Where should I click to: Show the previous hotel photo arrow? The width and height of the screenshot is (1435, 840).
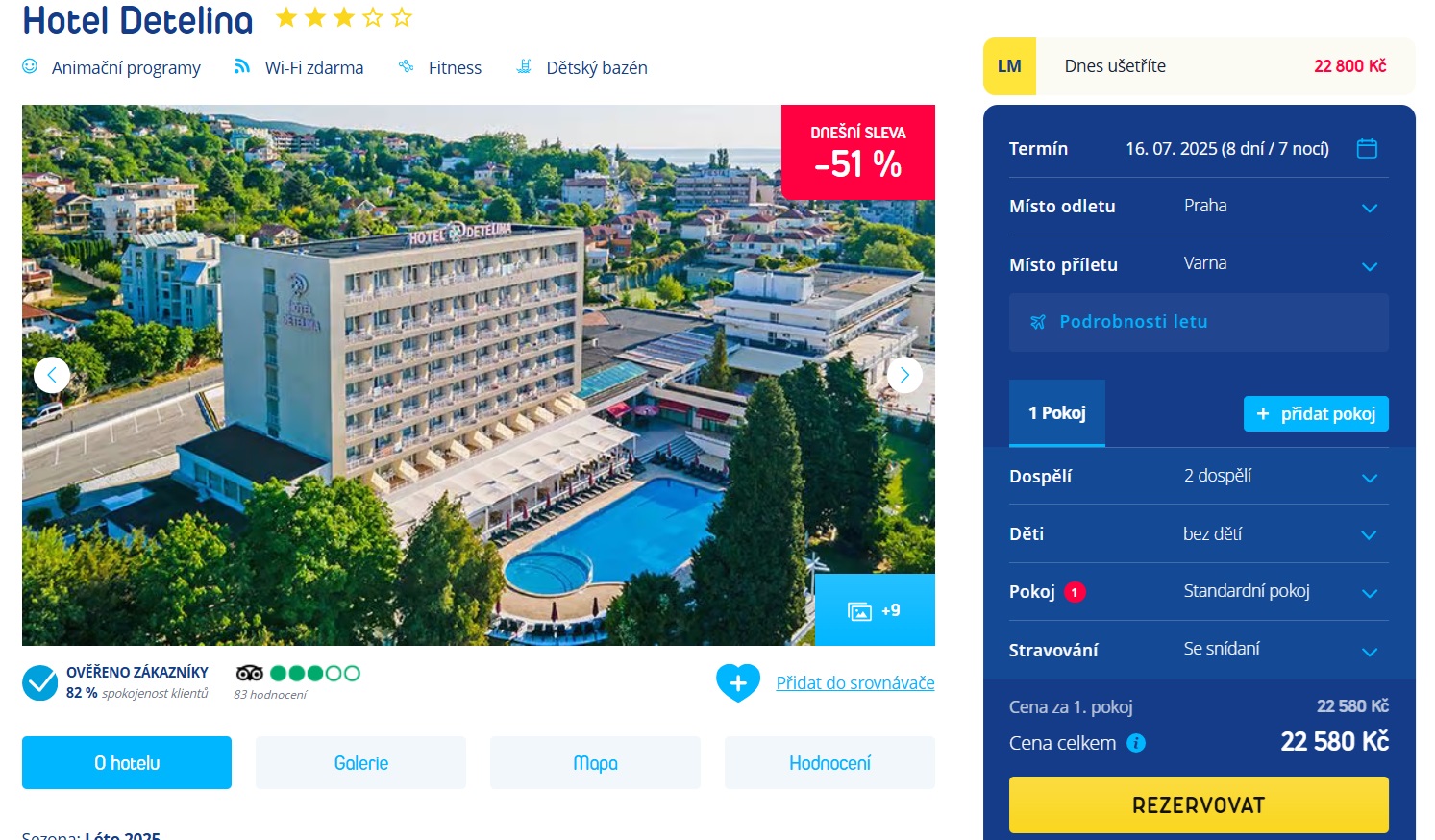pyautogui.click(x=52, y=375)
